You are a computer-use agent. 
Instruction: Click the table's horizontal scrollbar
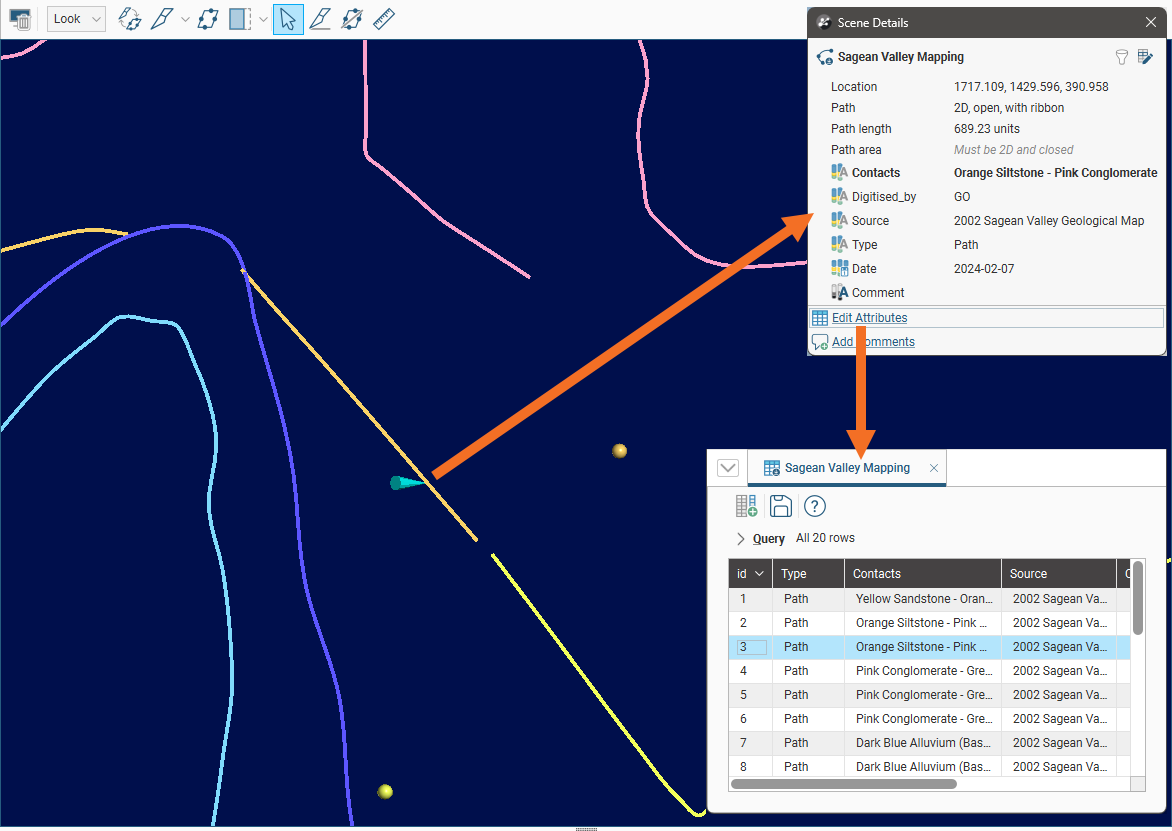tap(843, 784)
